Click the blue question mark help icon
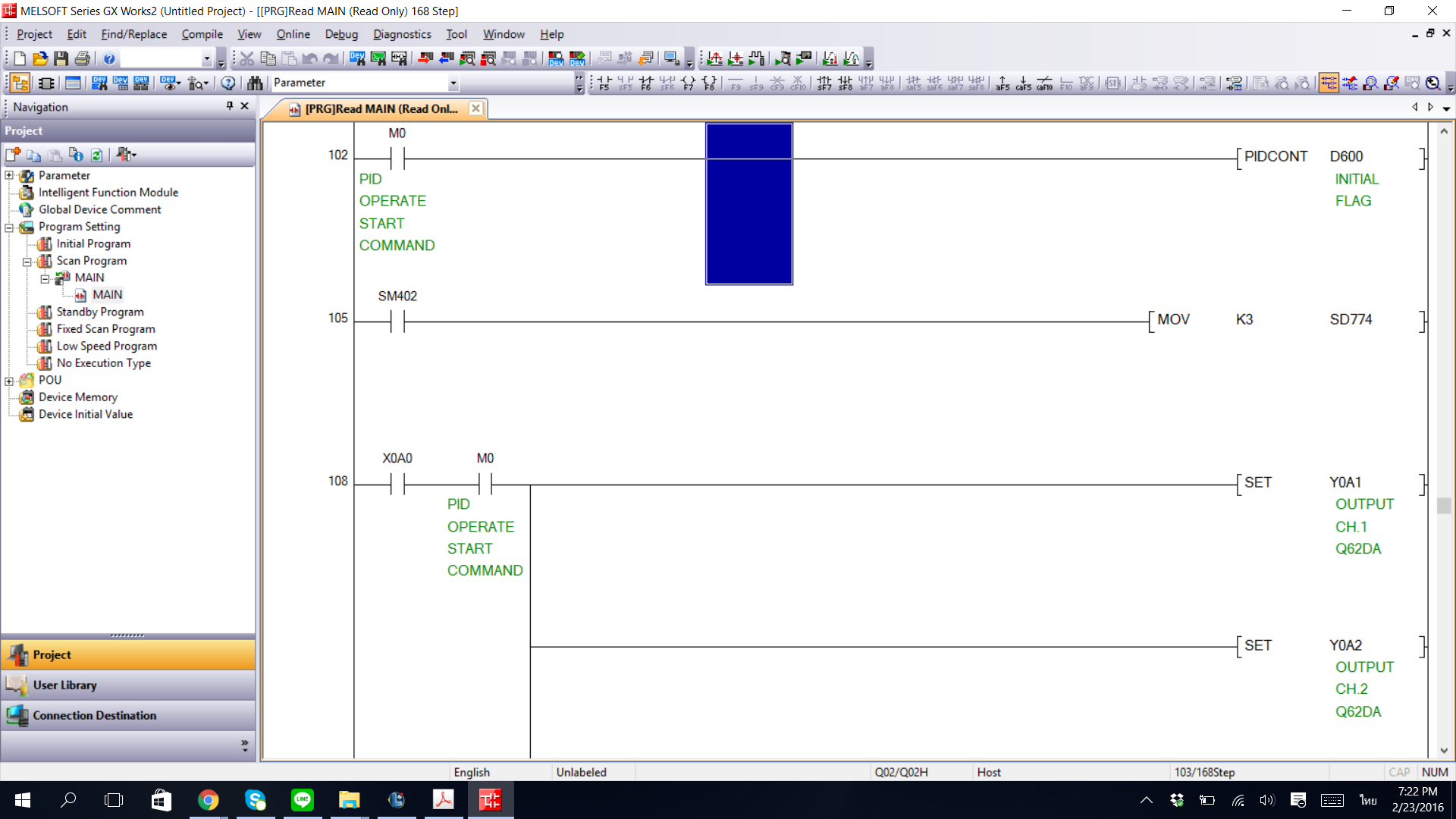The image size is (1456, 819). (x=109, y=58)
